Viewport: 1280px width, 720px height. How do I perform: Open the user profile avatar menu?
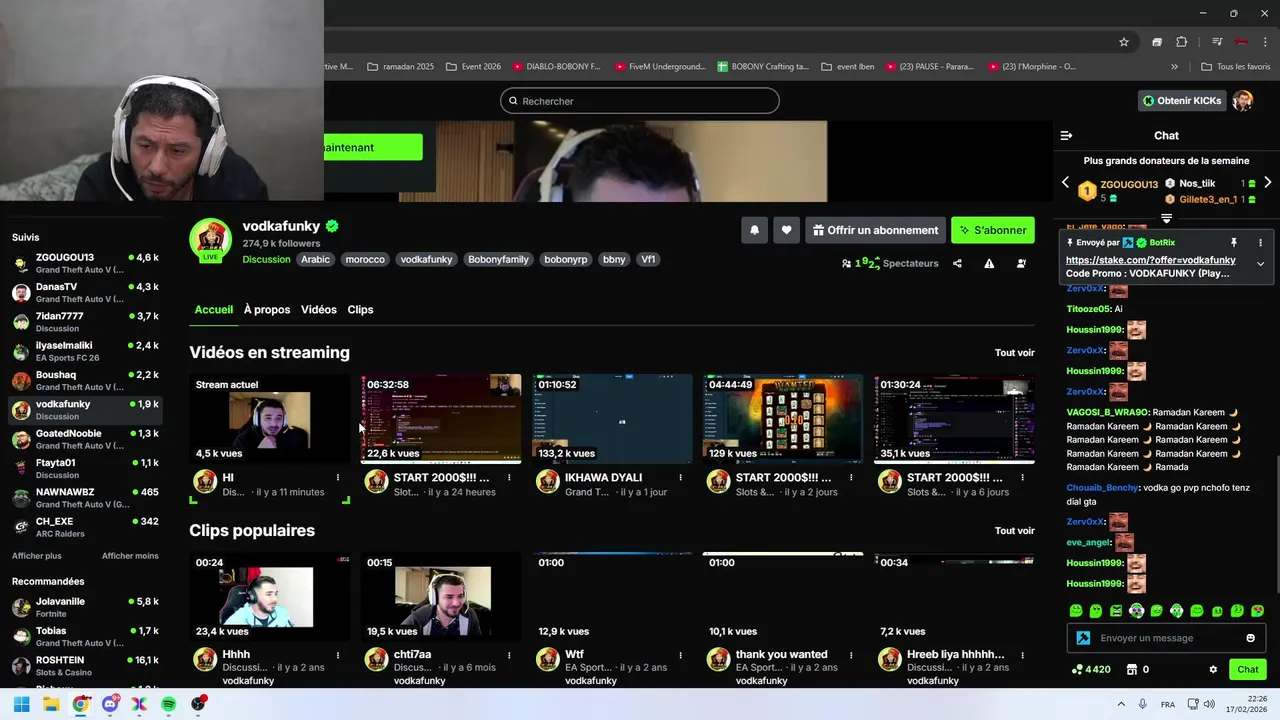tap(1243, 100)
